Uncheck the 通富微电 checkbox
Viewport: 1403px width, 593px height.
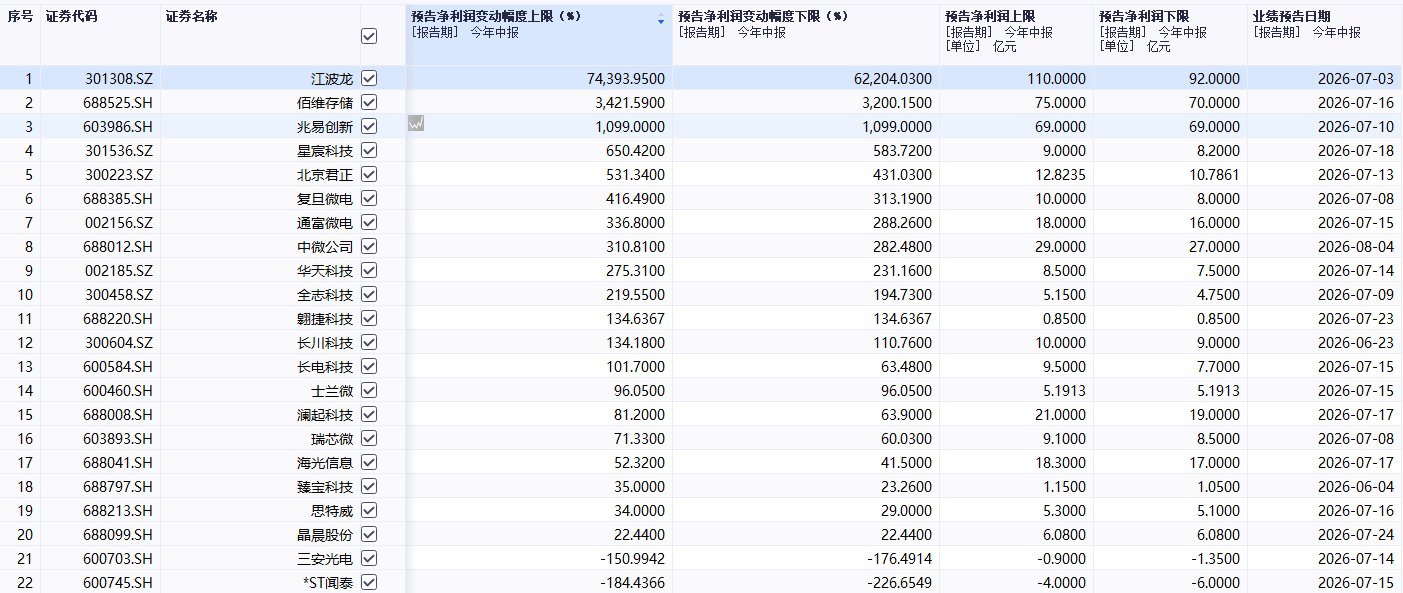[x=369, y=222]
